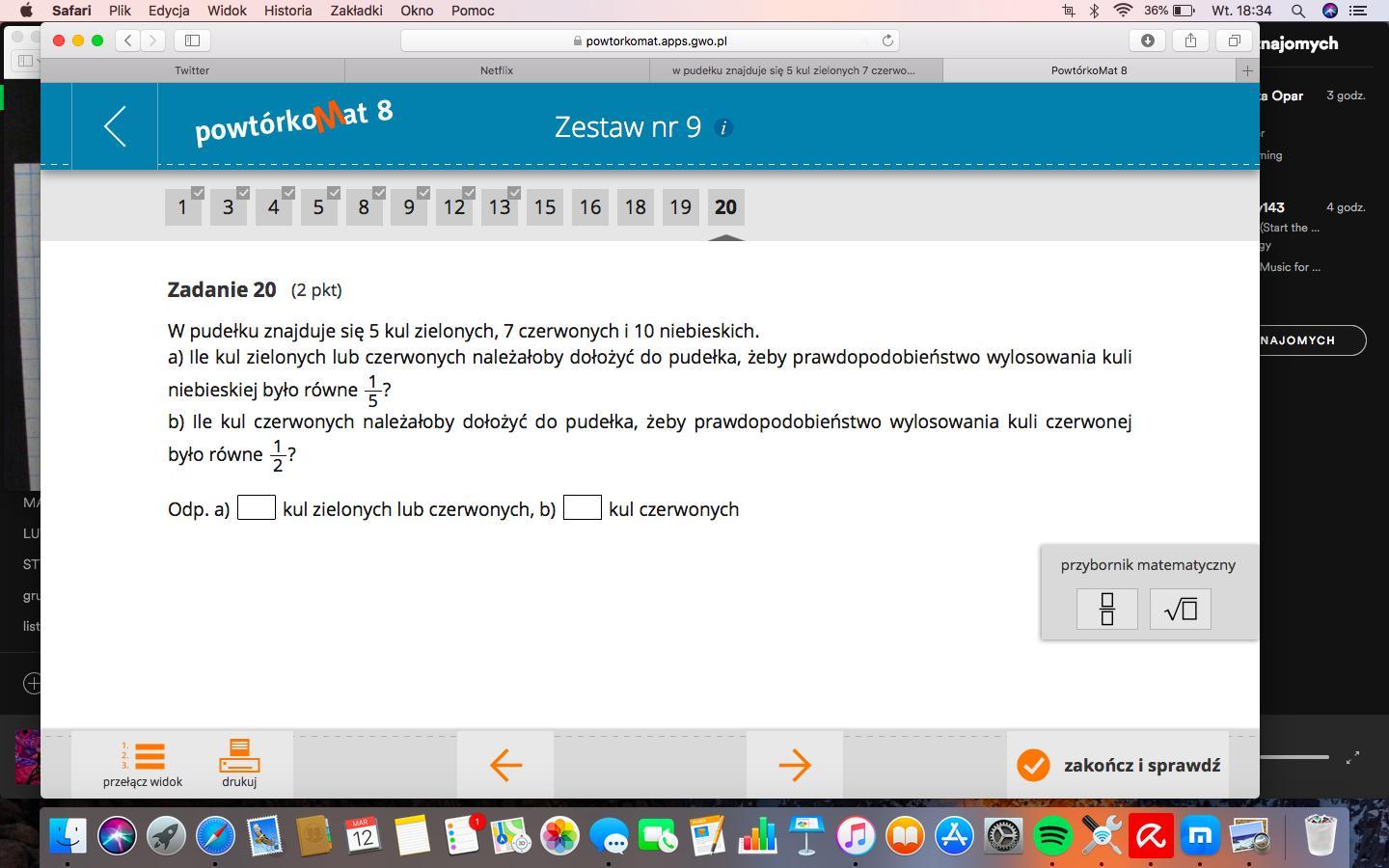Open Safari downloads icon

point(1147,41)
